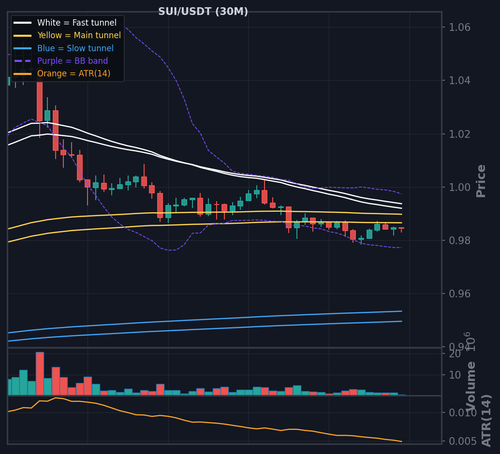500x454 pixels.
Task: Click the white line swatch in legend
Action: (22, 23)
